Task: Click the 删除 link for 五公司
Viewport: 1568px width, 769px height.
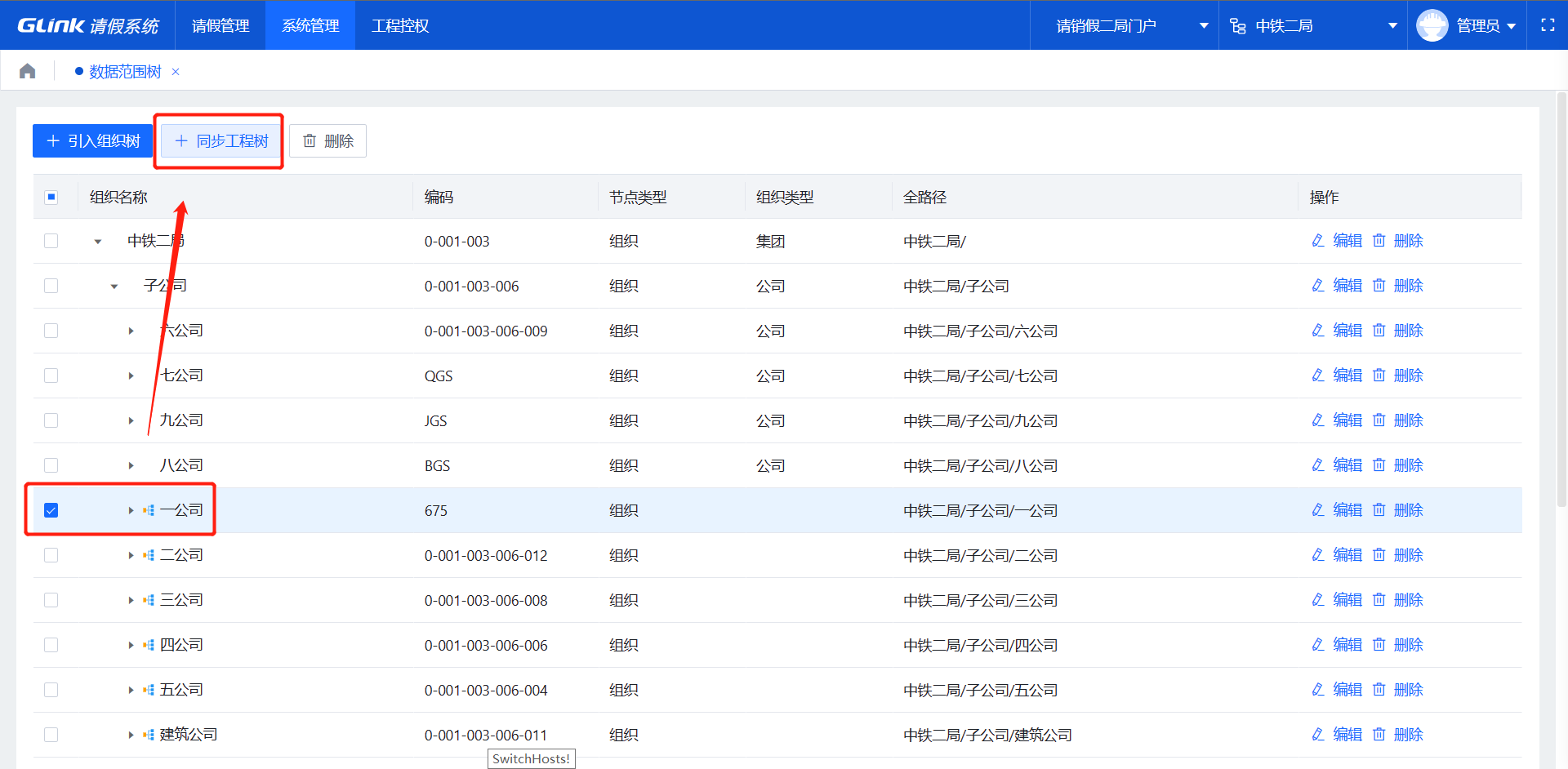Action: click(x=1409, y=690)
